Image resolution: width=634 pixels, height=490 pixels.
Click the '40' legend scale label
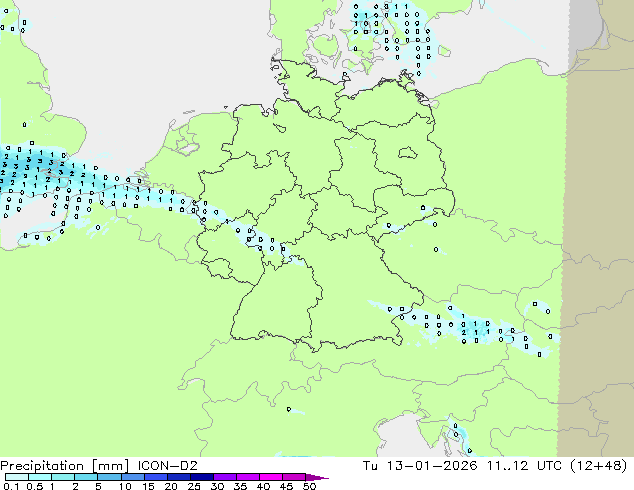coord(263,486)
